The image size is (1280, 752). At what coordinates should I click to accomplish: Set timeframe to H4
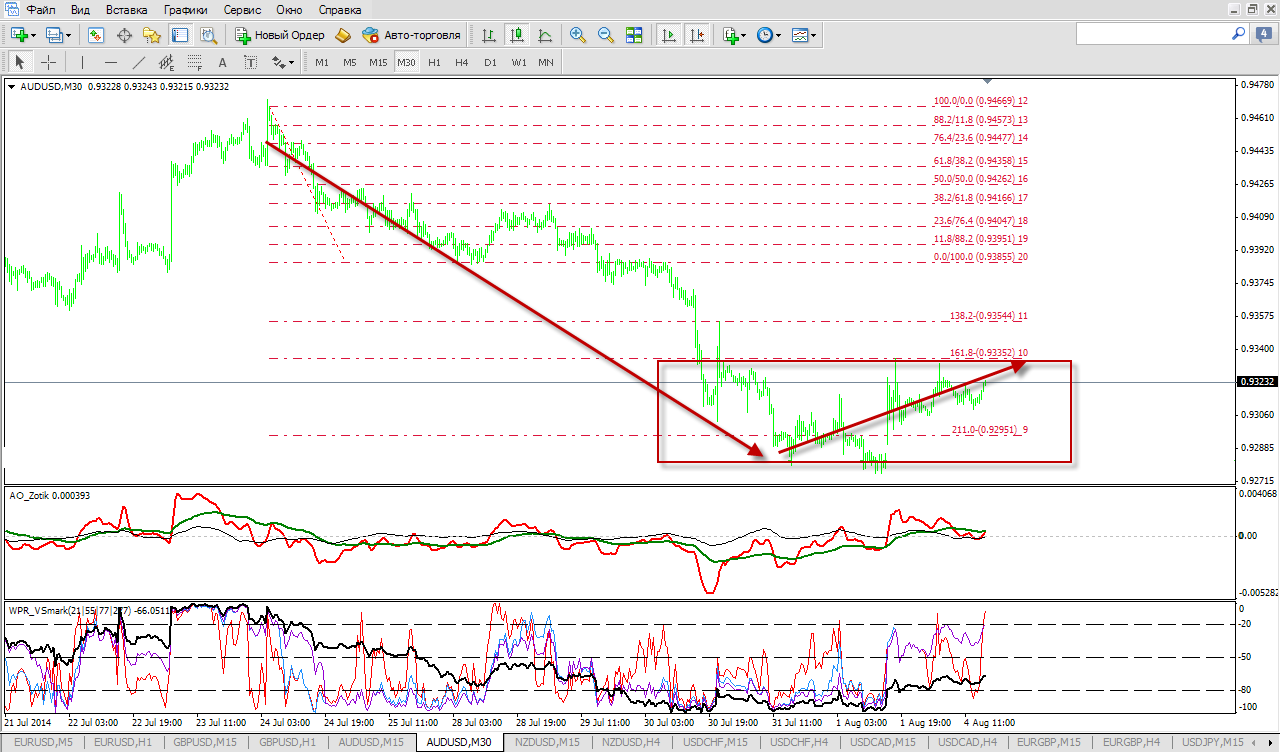(461, 62)
